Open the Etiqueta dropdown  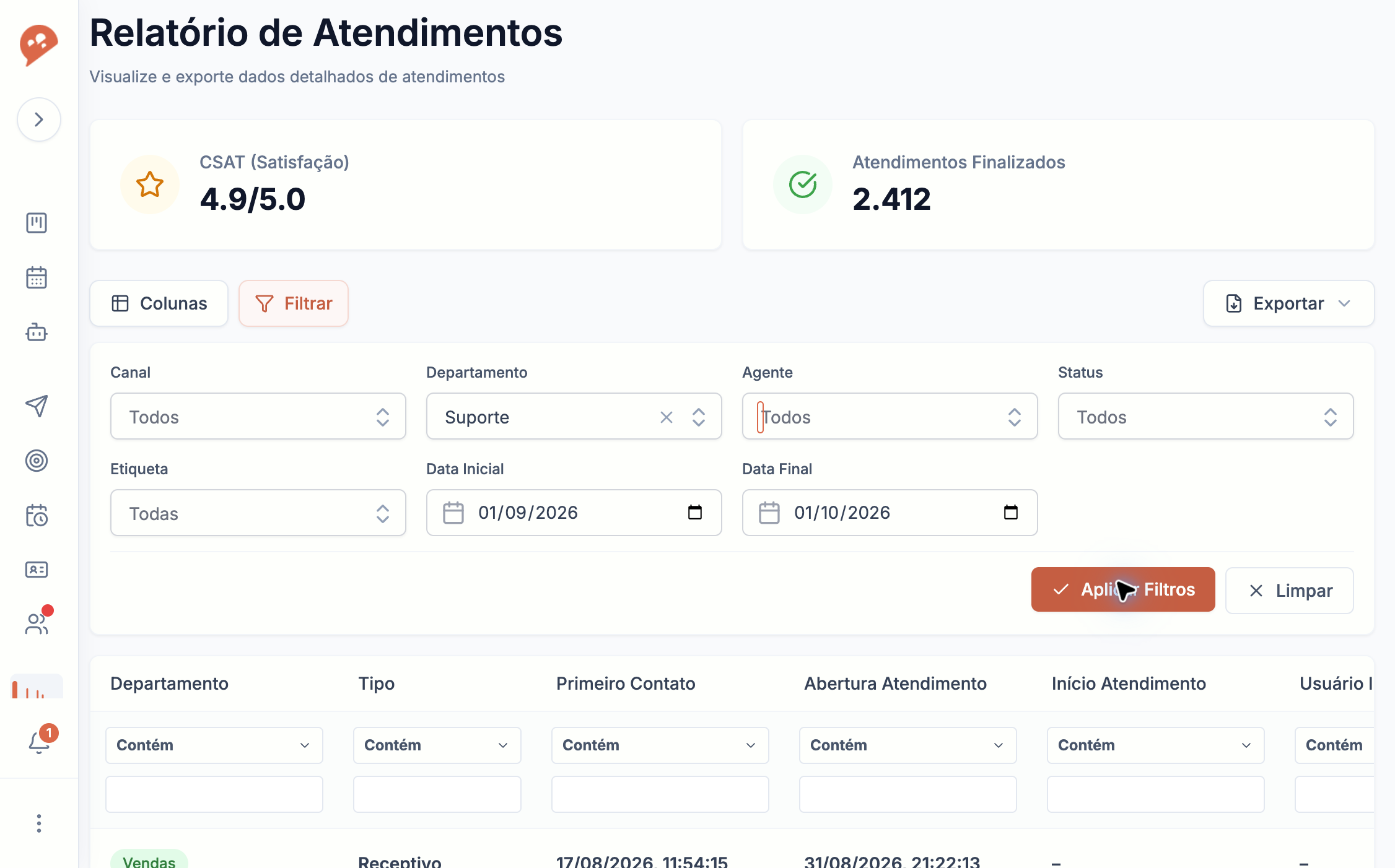258,513
